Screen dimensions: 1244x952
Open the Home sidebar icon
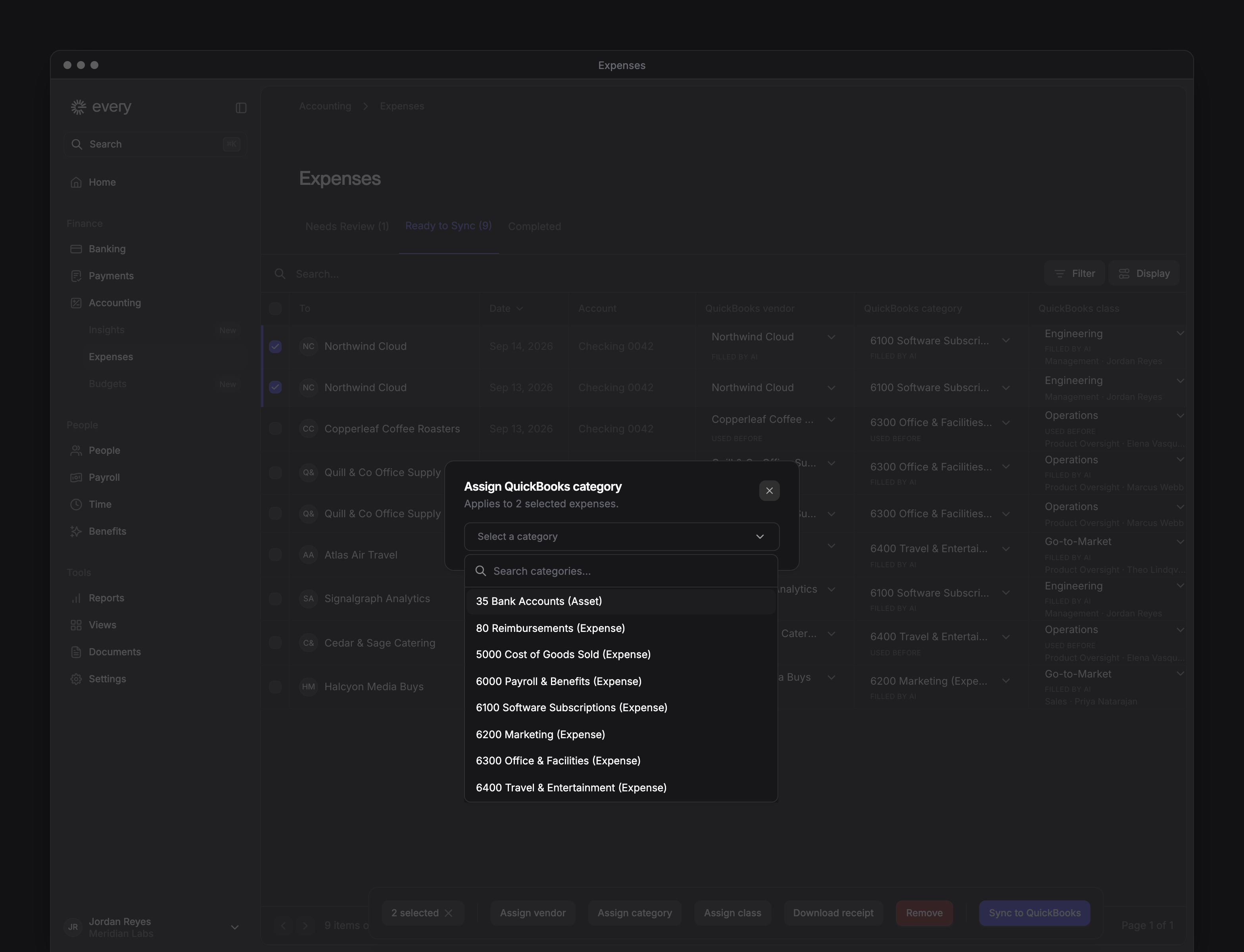pyautogui.click(x=76, y=182)
